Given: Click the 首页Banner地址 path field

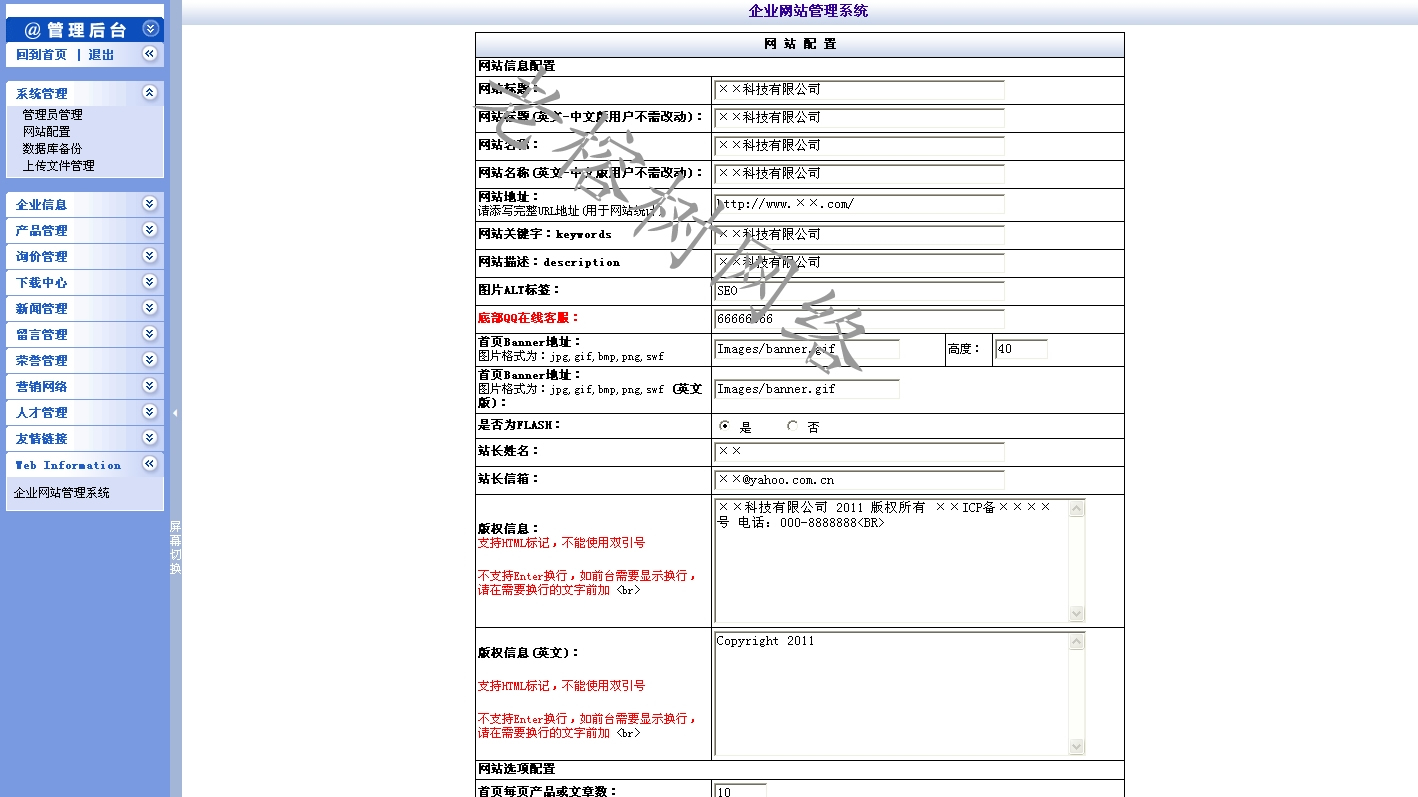Looking at the screenshot, I should click(807, 349).
